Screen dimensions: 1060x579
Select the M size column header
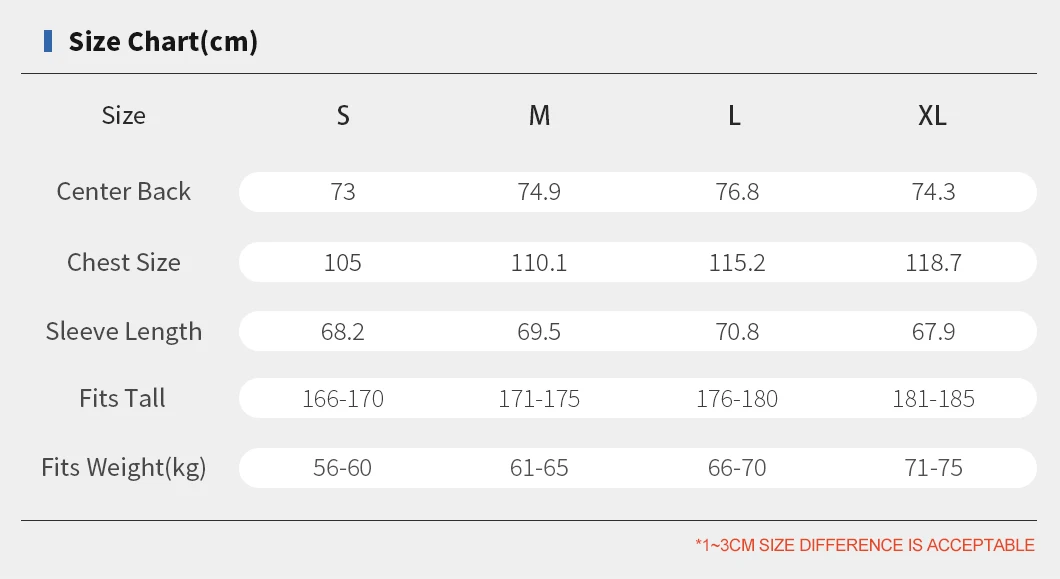[539, 116]
